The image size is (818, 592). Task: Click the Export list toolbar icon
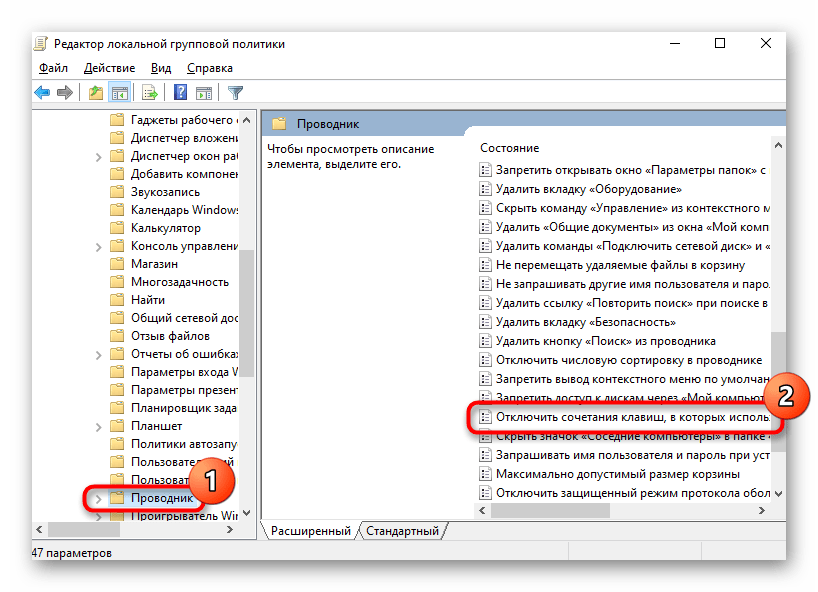(150, 93)
